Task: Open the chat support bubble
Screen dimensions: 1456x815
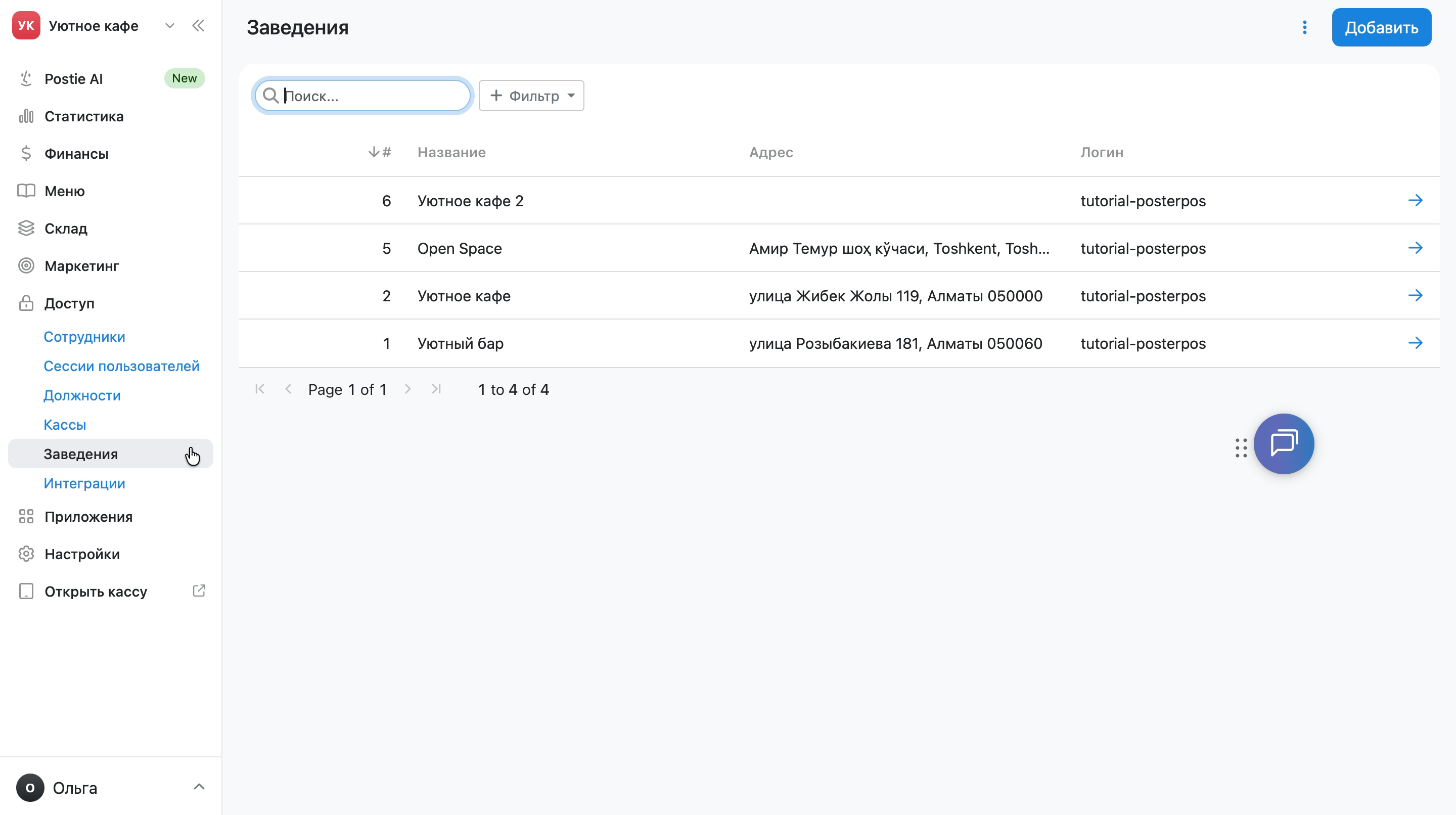Action: pos(1284,444)
